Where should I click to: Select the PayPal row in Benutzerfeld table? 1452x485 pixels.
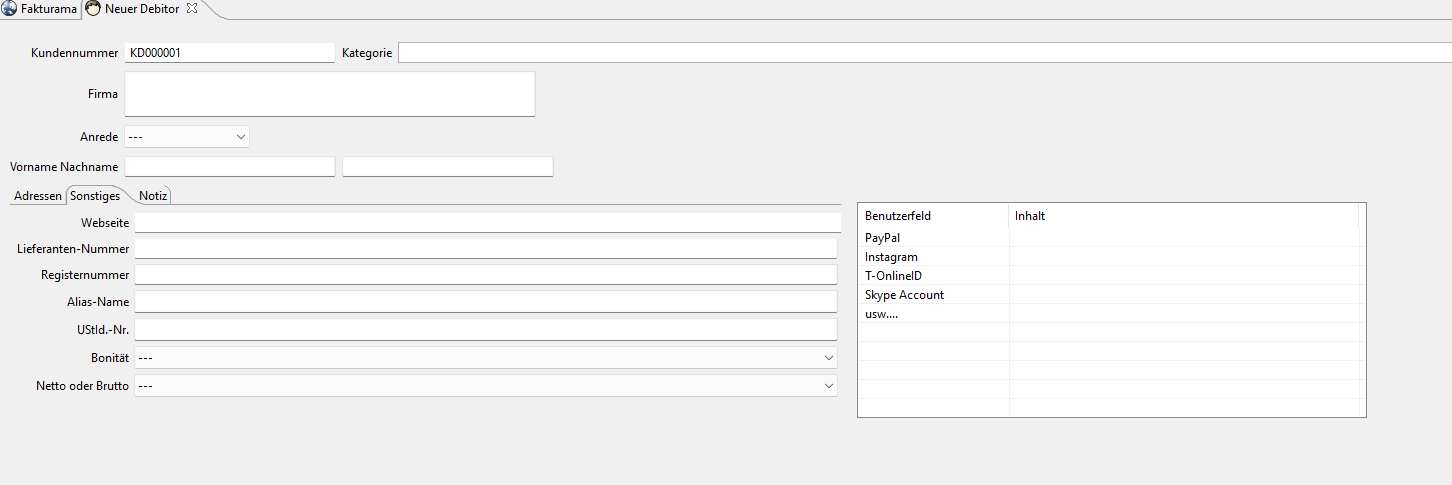coord(1110,238)
